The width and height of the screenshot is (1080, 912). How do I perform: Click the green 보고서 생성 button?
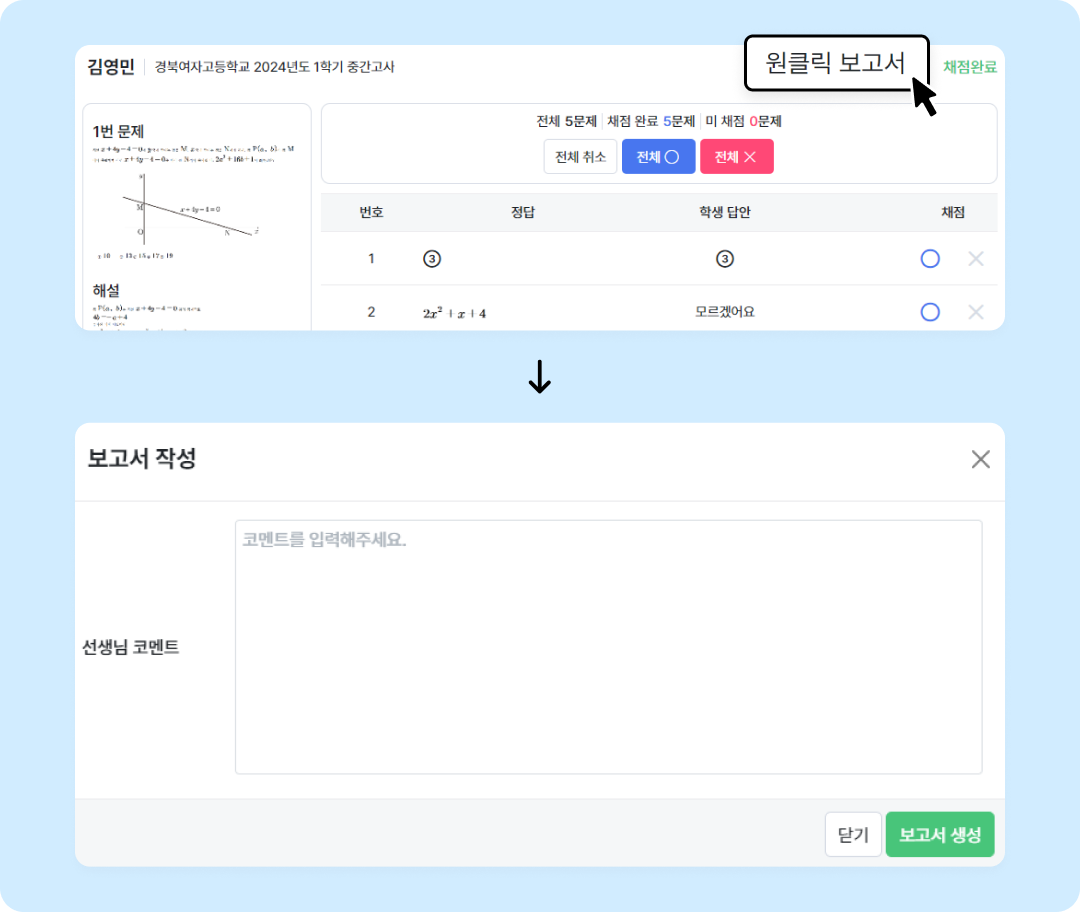(x=939, y=835)
